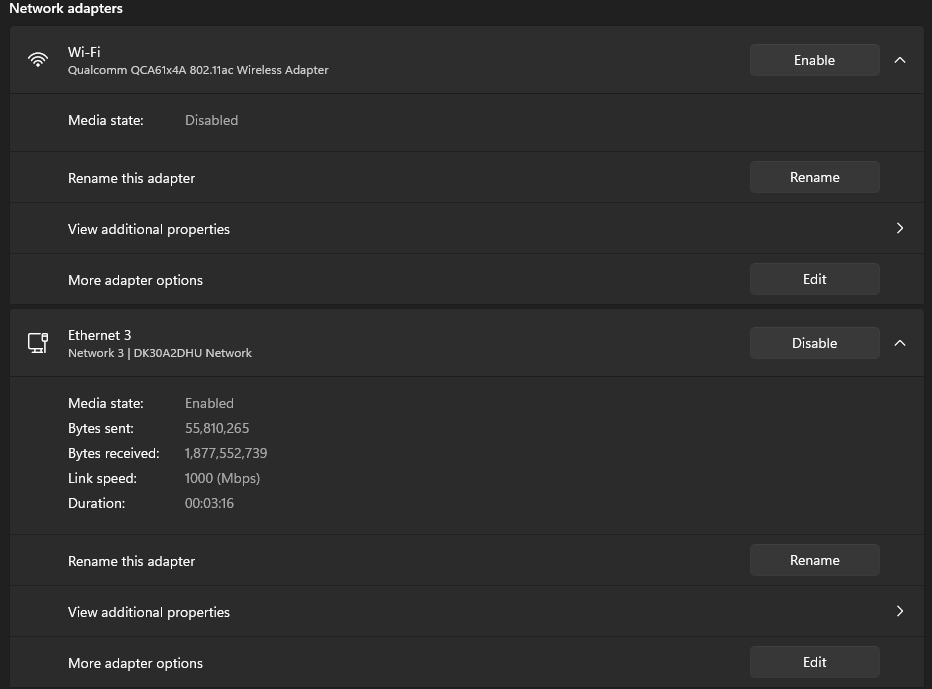This screenshot has height=689, width=932.
Task: Disable the Ethernet 3 adapter
Action: [814, 343]
